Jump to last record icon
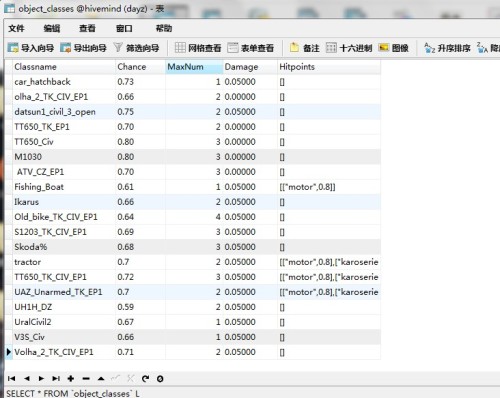500x398 pixels. click(x=56, y=379)
